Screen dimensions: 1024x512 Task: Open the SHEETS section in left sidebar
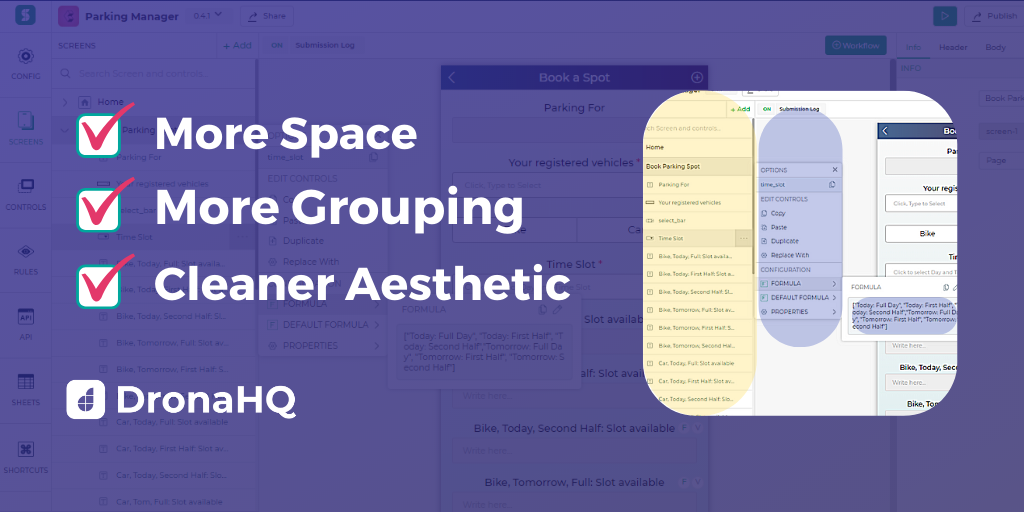point(25,390)
